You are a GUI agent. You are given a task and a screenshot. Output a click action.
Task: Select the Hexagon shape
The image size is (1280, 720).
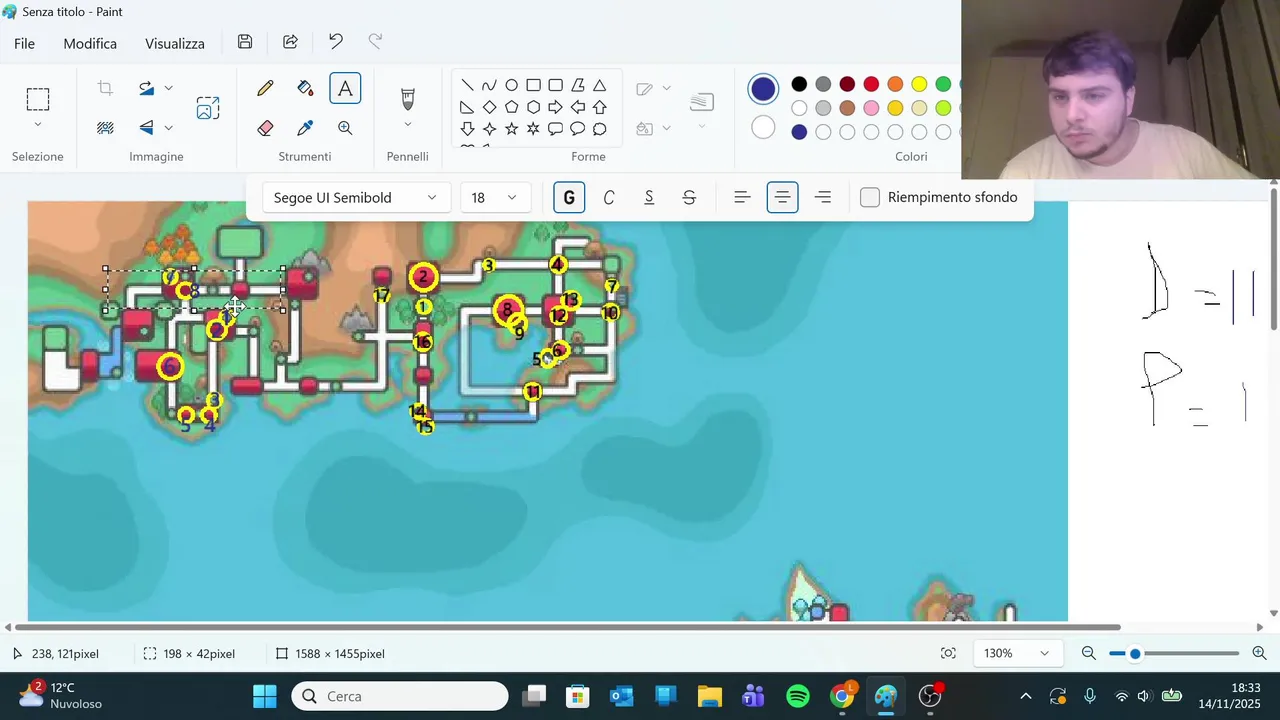[533, 107]
